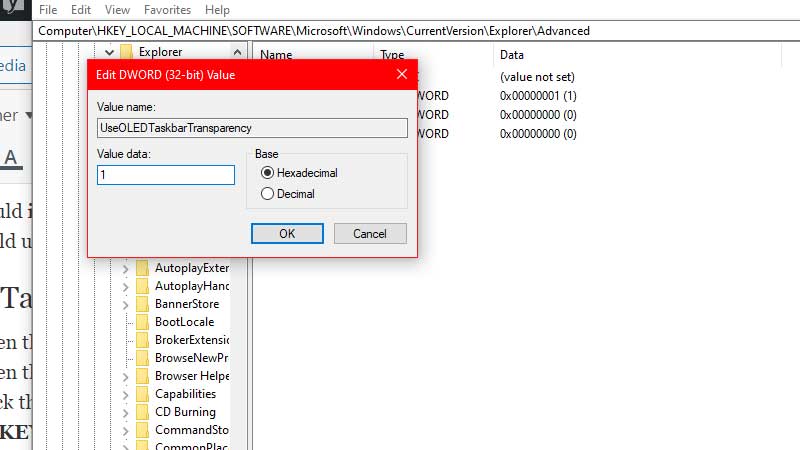Open the Help menu

pyautogui.click(x=217, y=10)
